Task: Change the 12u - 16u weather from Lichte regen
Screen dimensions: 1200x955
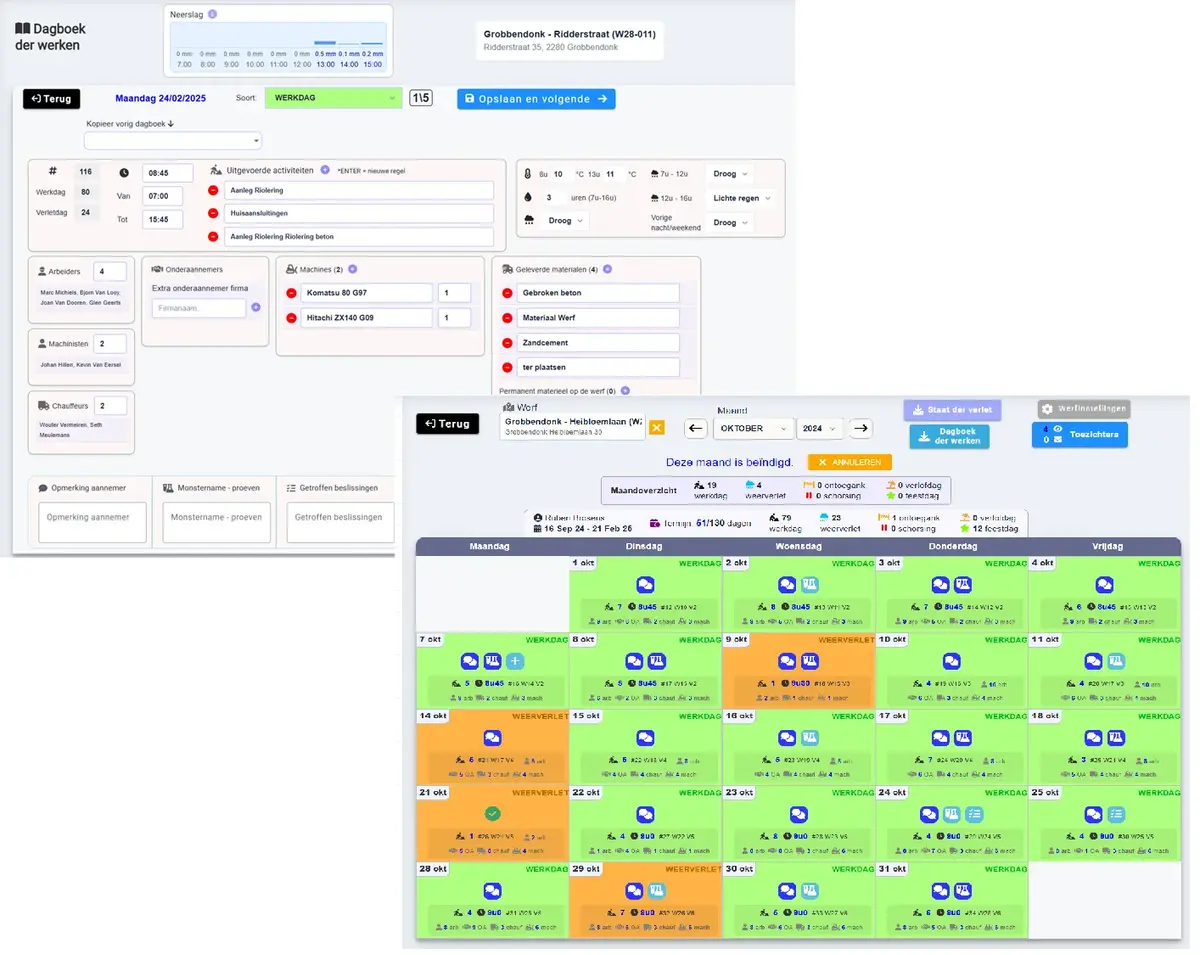Action: 740,198
